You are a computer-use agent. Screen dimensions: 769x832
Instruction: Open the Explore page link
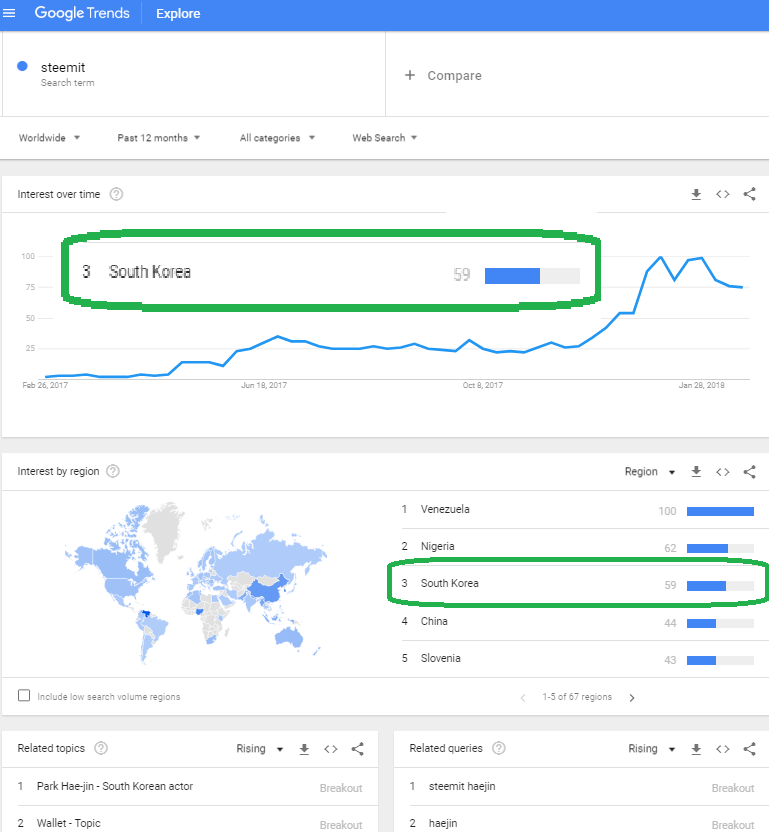(x=178, y=14)
